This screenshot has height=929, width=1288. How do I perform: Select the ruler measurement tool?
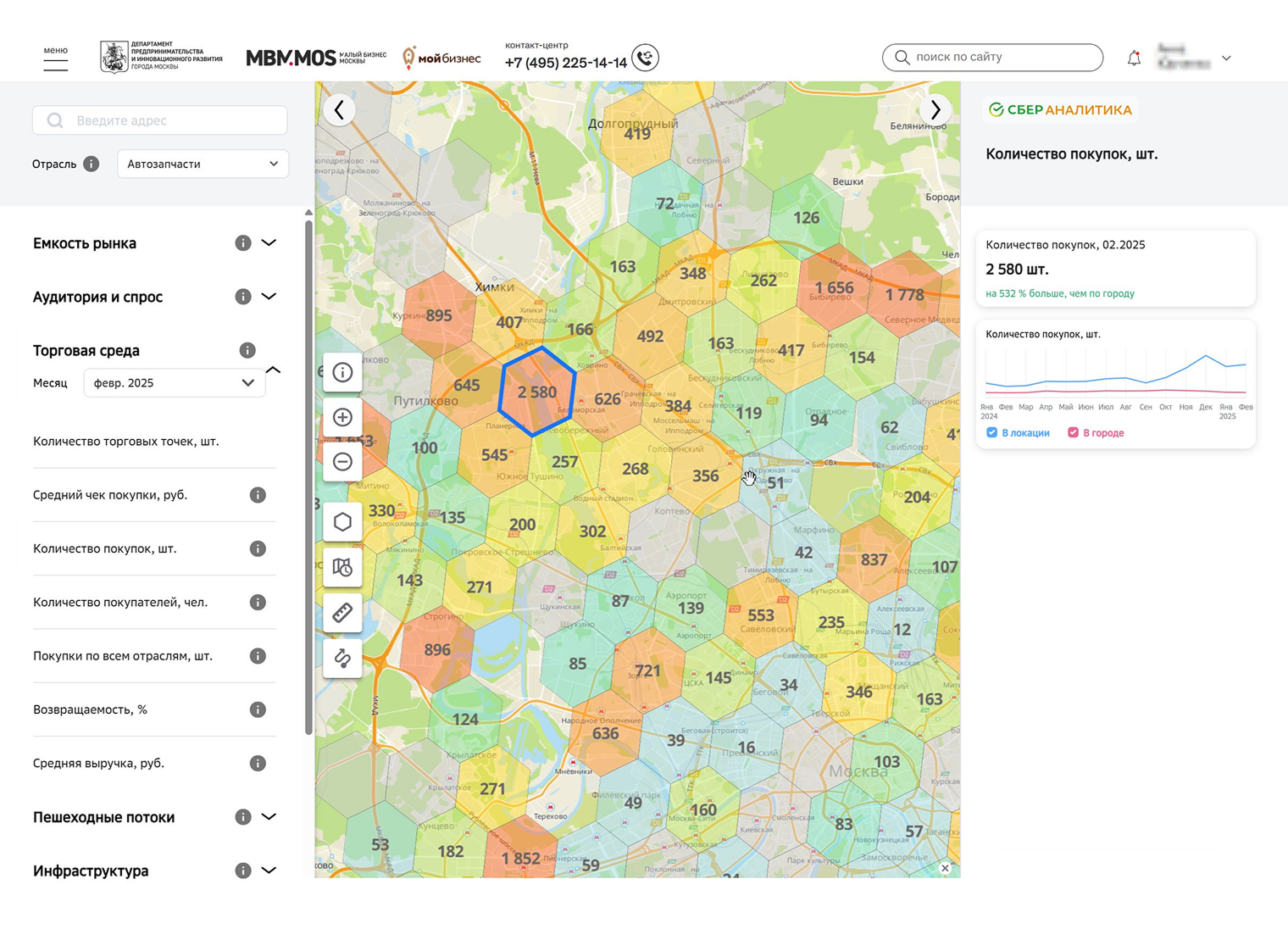click(342, 612)
